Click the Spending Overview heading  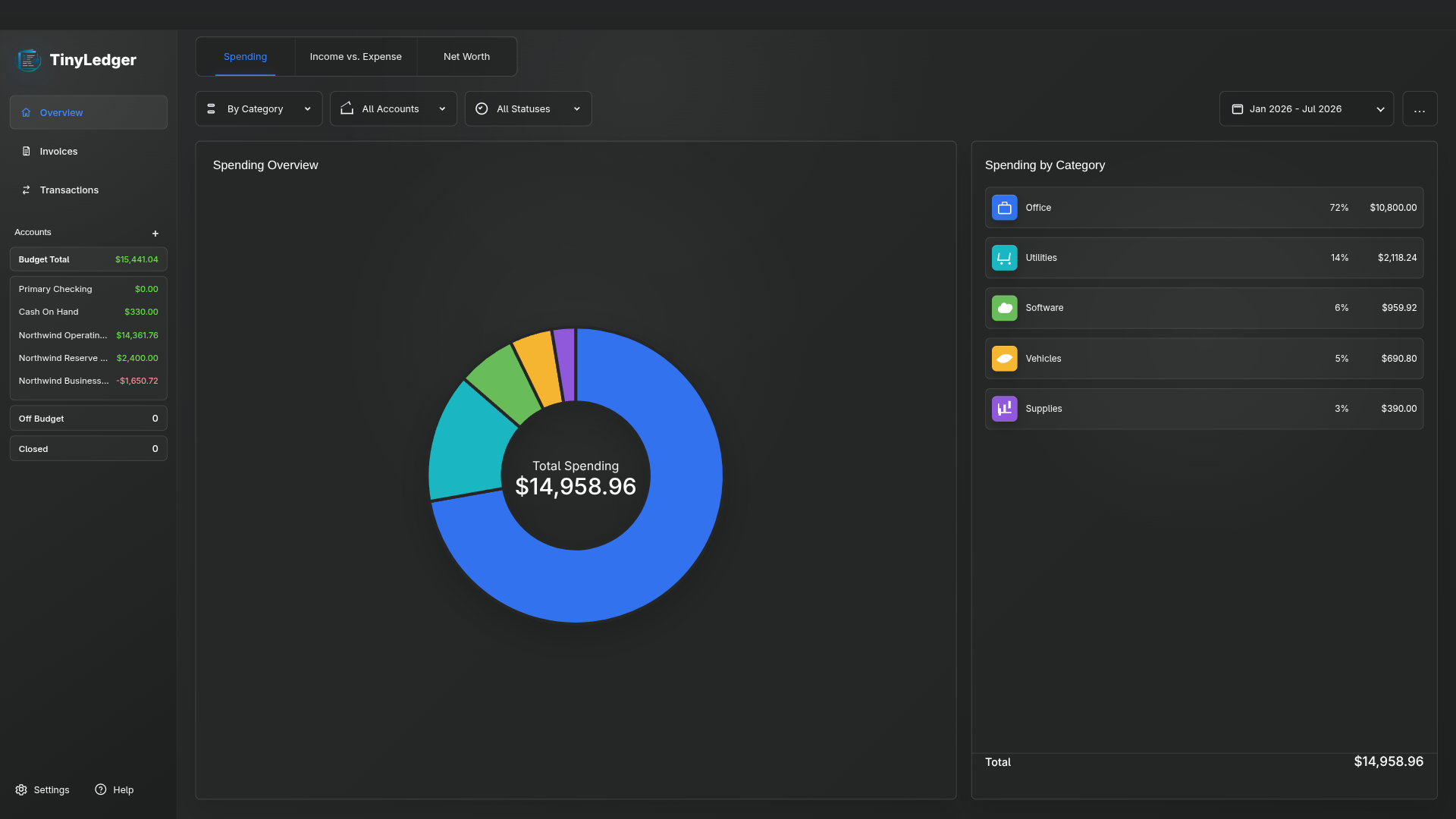click(265, 165)
